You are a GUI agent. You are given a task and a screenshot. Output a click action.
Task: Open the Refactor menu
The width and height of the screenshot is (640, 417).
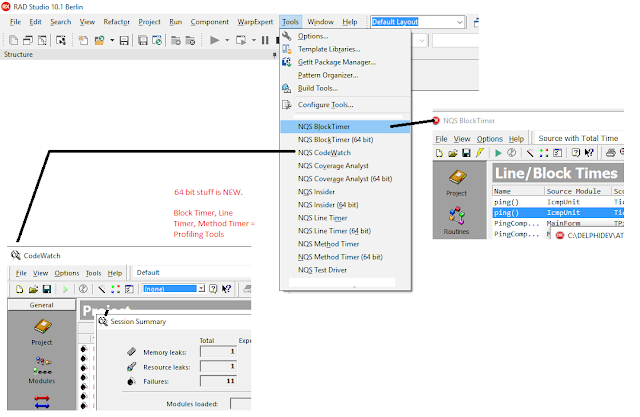(116, 22)
